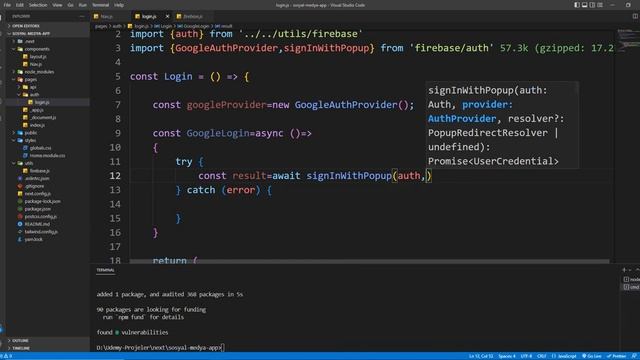Open firebase.js file icon in utils

[25, 171]
